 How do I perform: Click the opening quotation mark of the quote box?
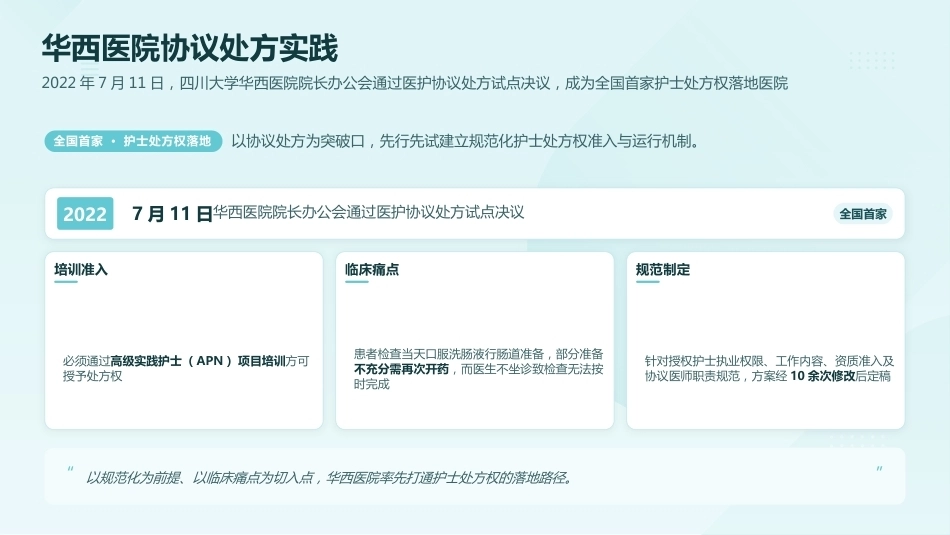(x=70, y=470)
